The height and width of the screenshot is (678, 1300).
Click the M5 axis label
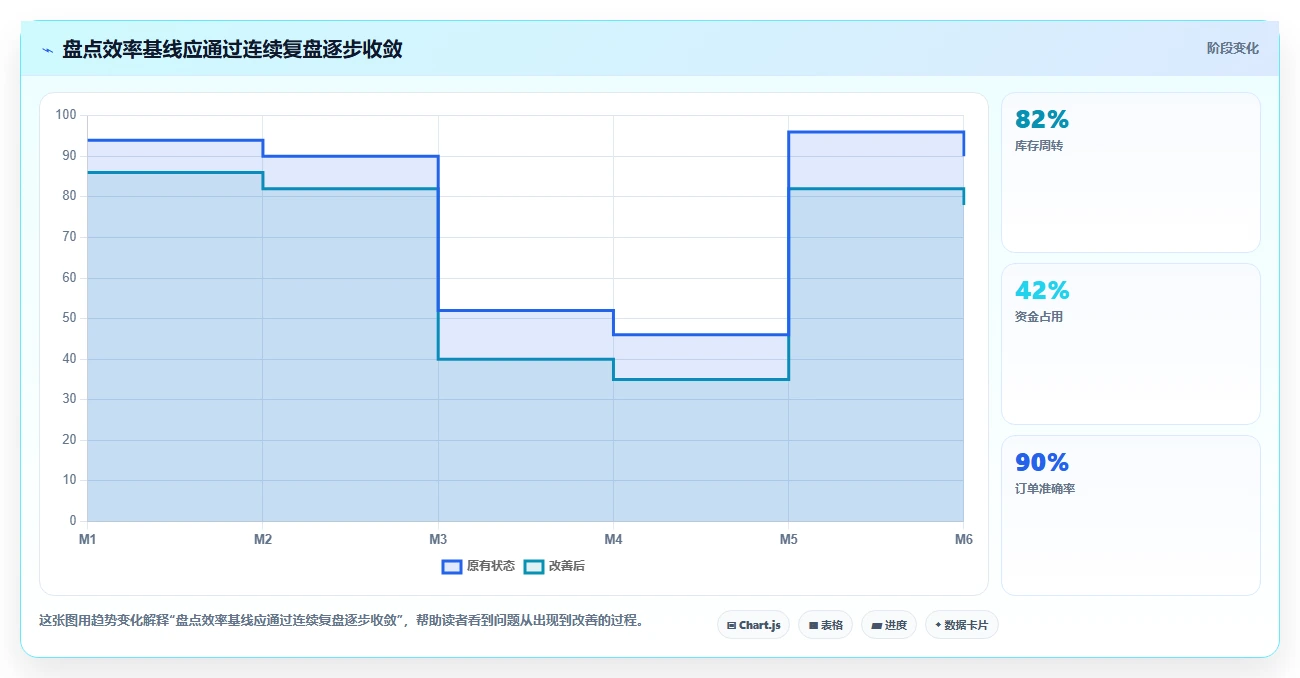788,539
